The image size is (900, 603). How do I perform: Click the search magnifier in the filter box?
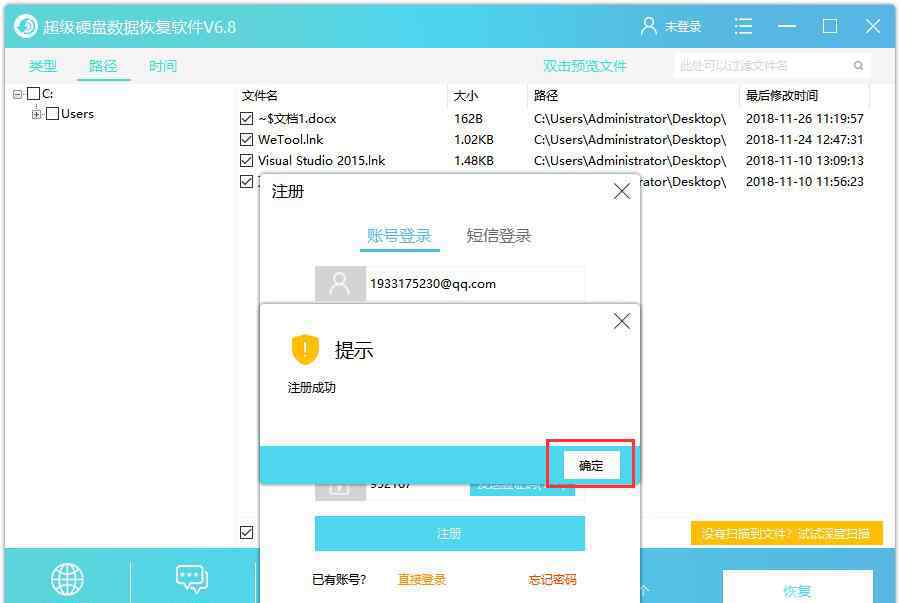pyautogui.click(x=858, y=66)
